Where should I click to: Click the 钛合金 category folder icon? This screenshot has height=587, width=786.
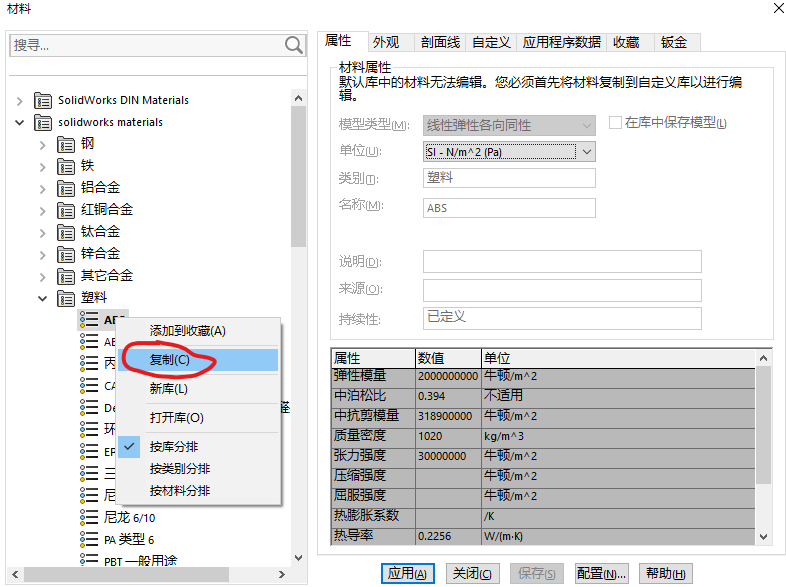pos(66,233)
